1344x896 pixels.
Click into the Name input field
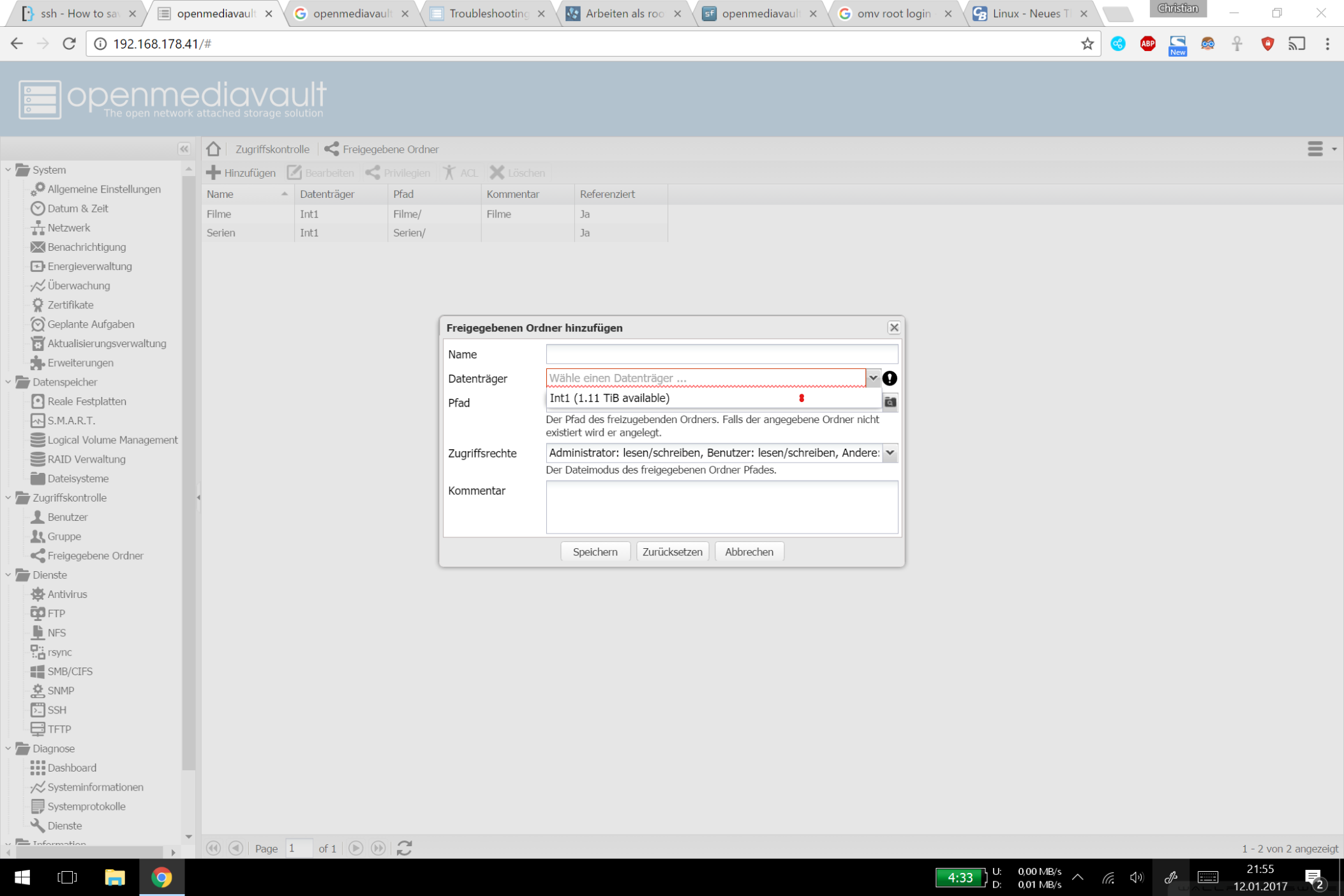point(721,354)
